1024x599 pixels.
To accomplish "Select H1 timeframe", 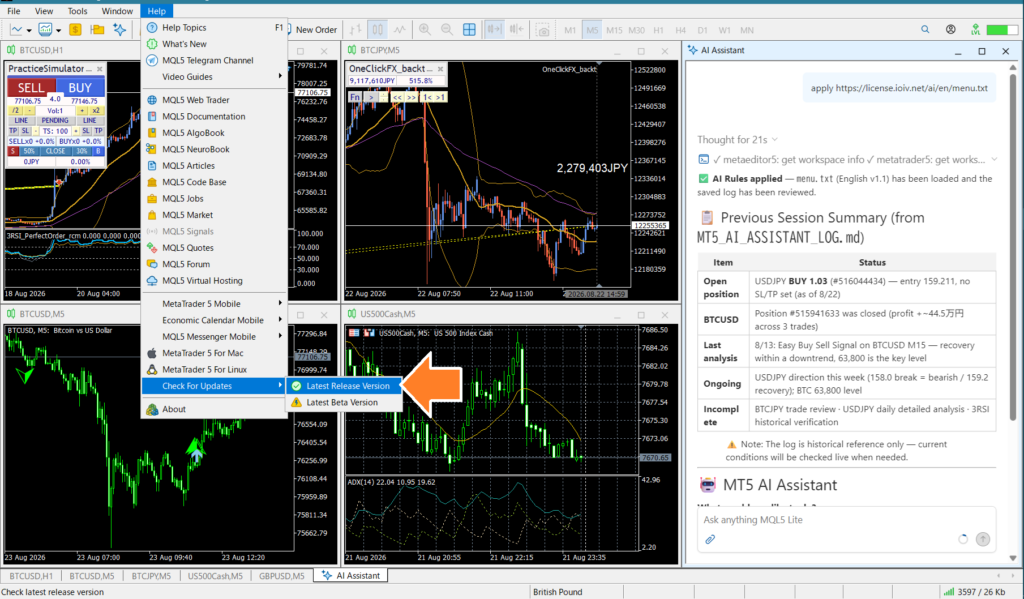I will tap(658, 30).
